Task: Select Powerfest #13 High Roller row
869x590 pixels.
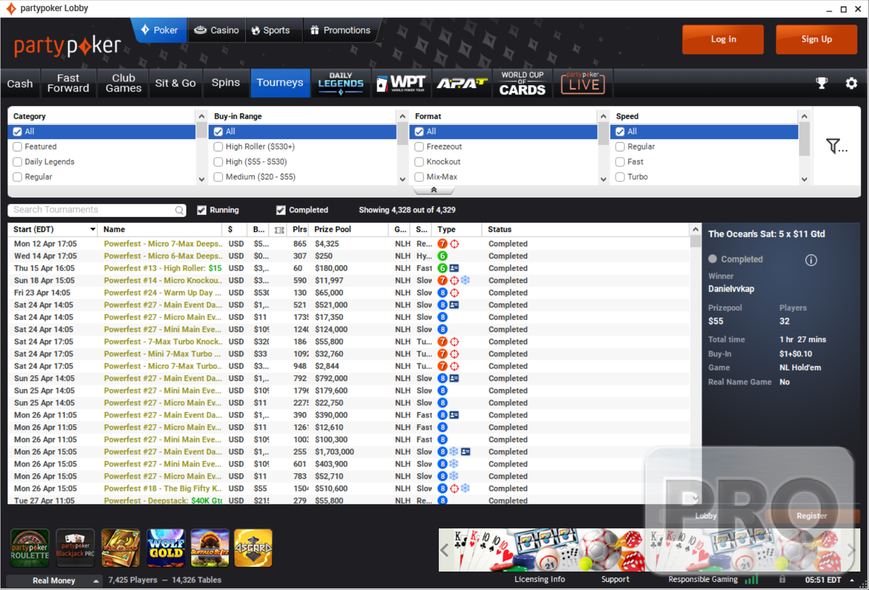Action: pos(349,268)
